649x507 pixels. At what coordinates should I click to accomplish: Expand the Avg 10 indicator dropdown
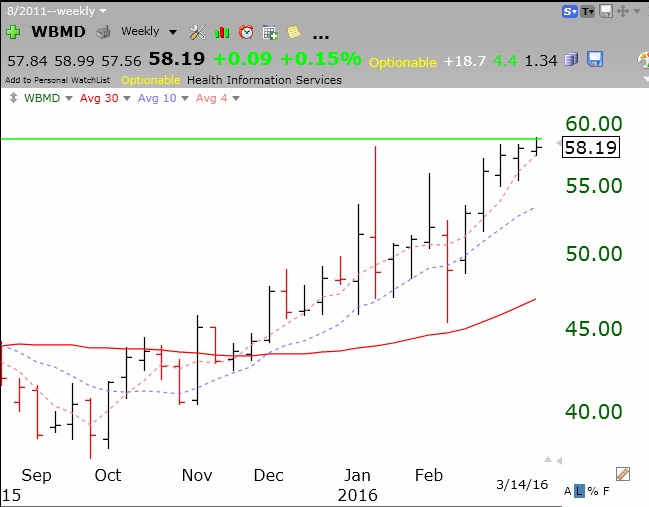pos(185,99)
